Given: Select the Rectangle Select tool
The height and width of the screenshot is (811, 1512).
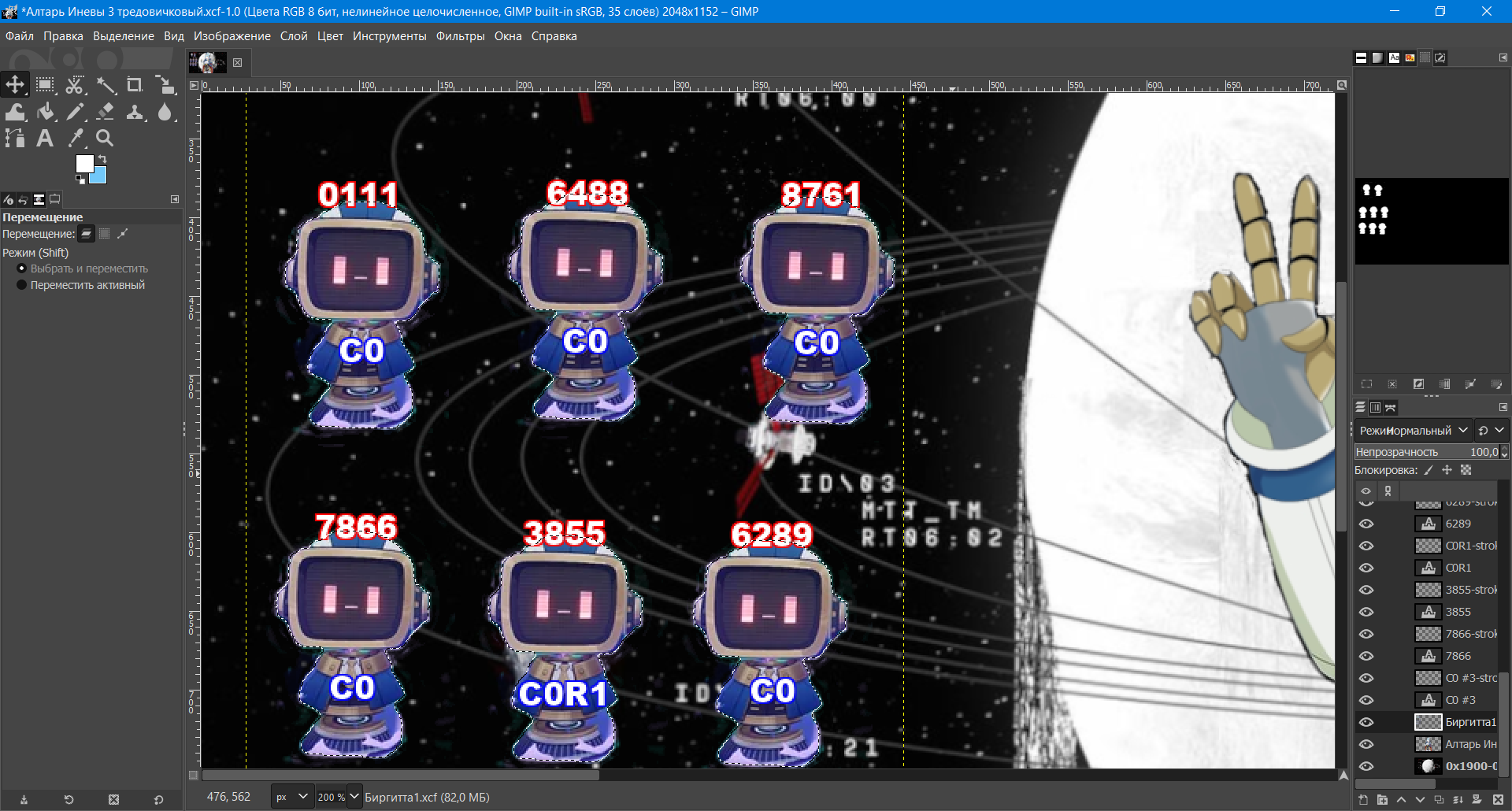Looking at the screenshot, I should coord(45,85).
